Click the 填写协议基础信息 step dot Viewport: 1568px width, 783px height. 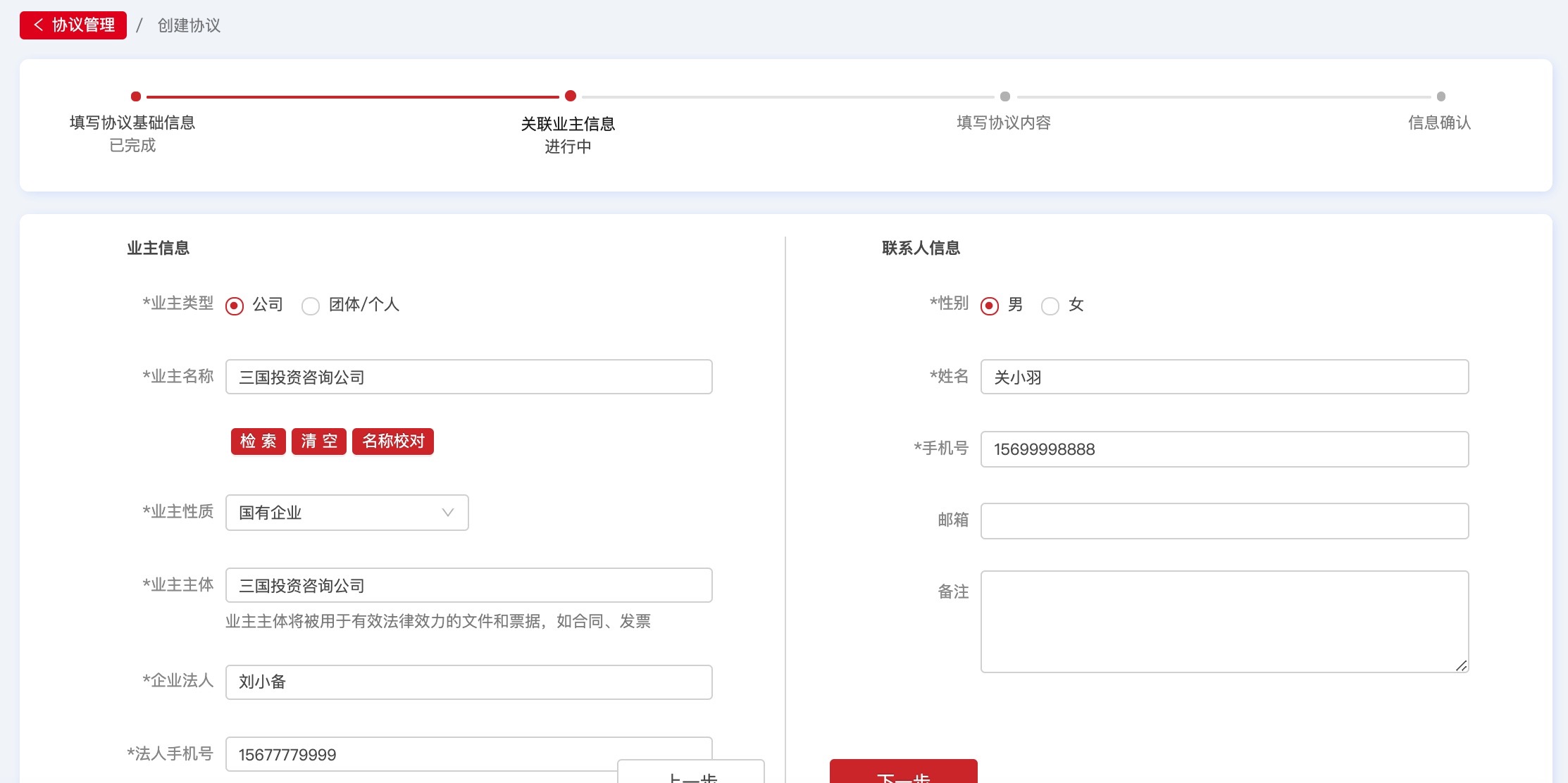click(136, 96)
